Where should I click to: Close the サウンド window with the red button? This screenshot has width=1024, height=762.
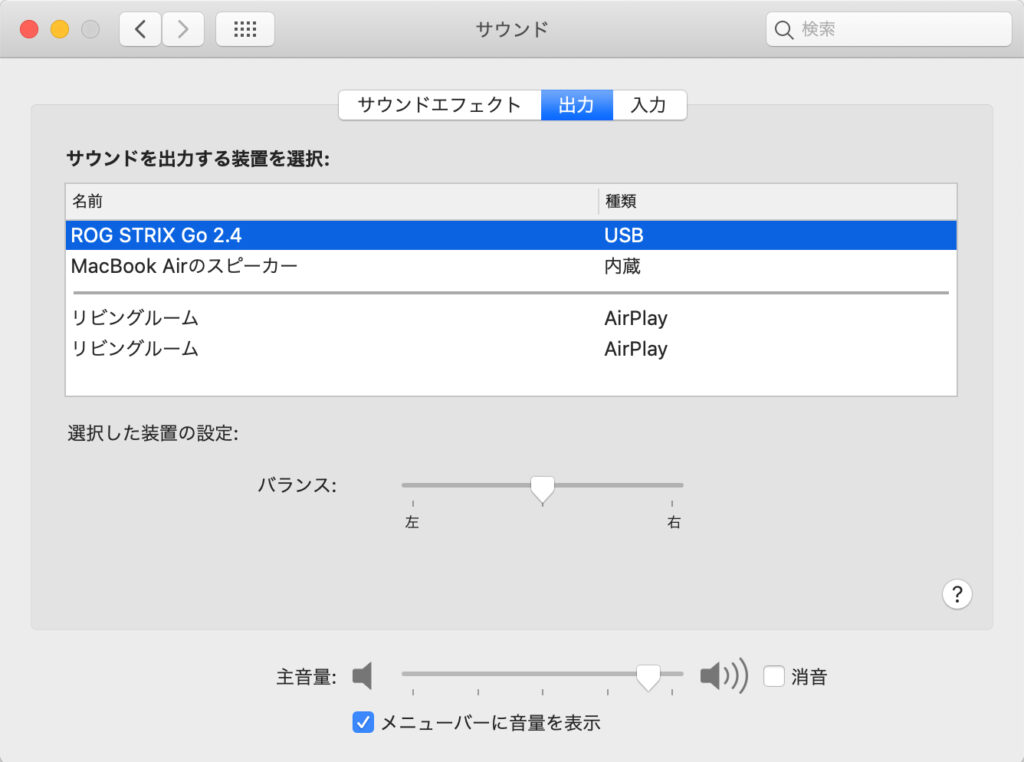pyautogui.click(x=29, y=29)
